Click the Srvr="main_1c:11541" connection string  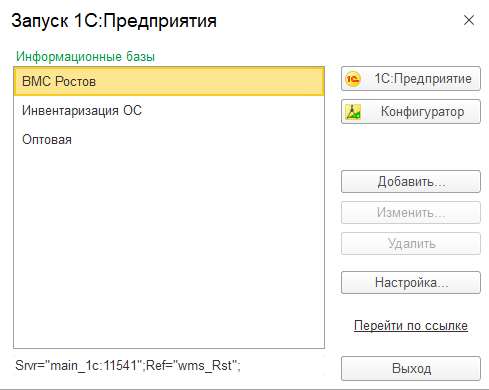tap(128, 366)
